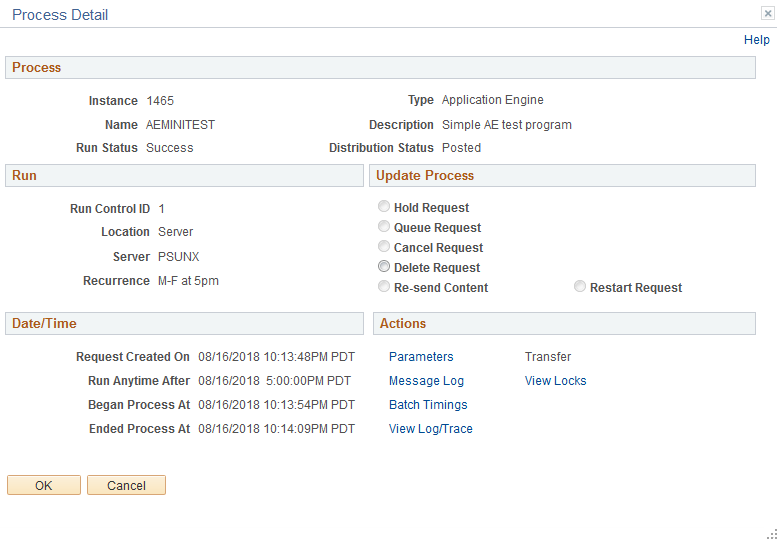
Task: Grab the resize handle at dialog corner
Action: (x=772, y=534)
